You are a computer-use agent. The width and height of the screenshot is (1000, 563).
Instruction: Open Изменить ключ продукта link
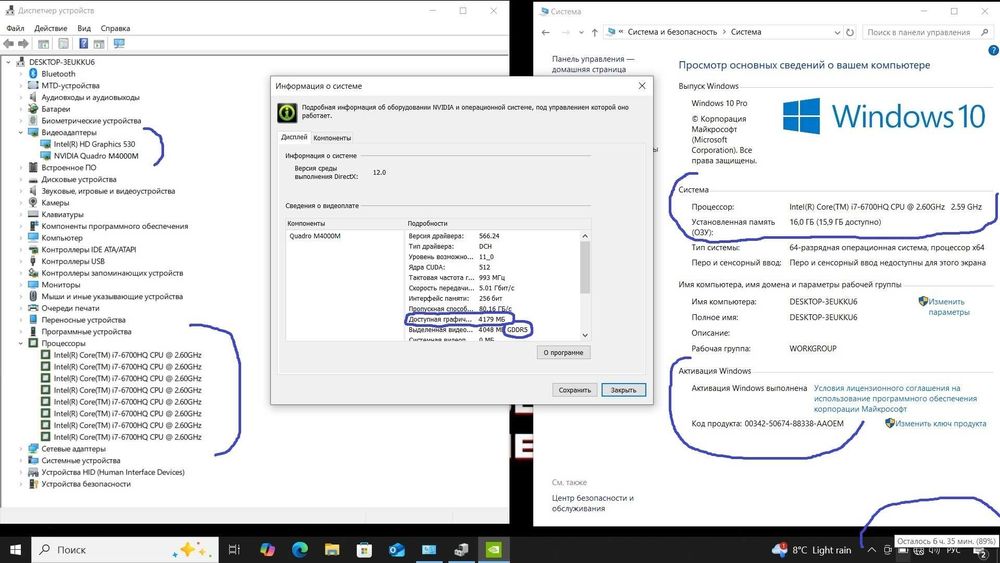[941, 423]
